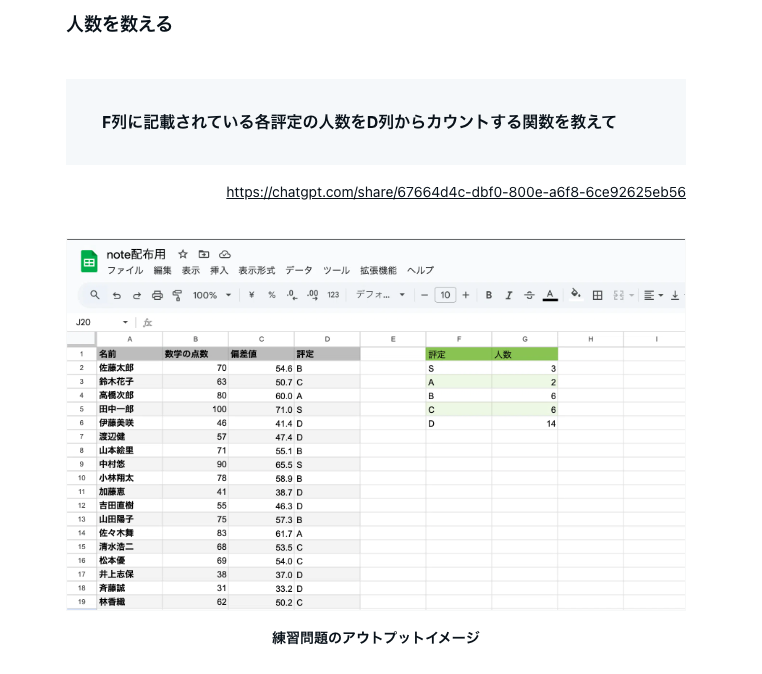This screenshot has width=762, height=674.
Task: Open the 拡張機能 menu
Action: [378, 270]
